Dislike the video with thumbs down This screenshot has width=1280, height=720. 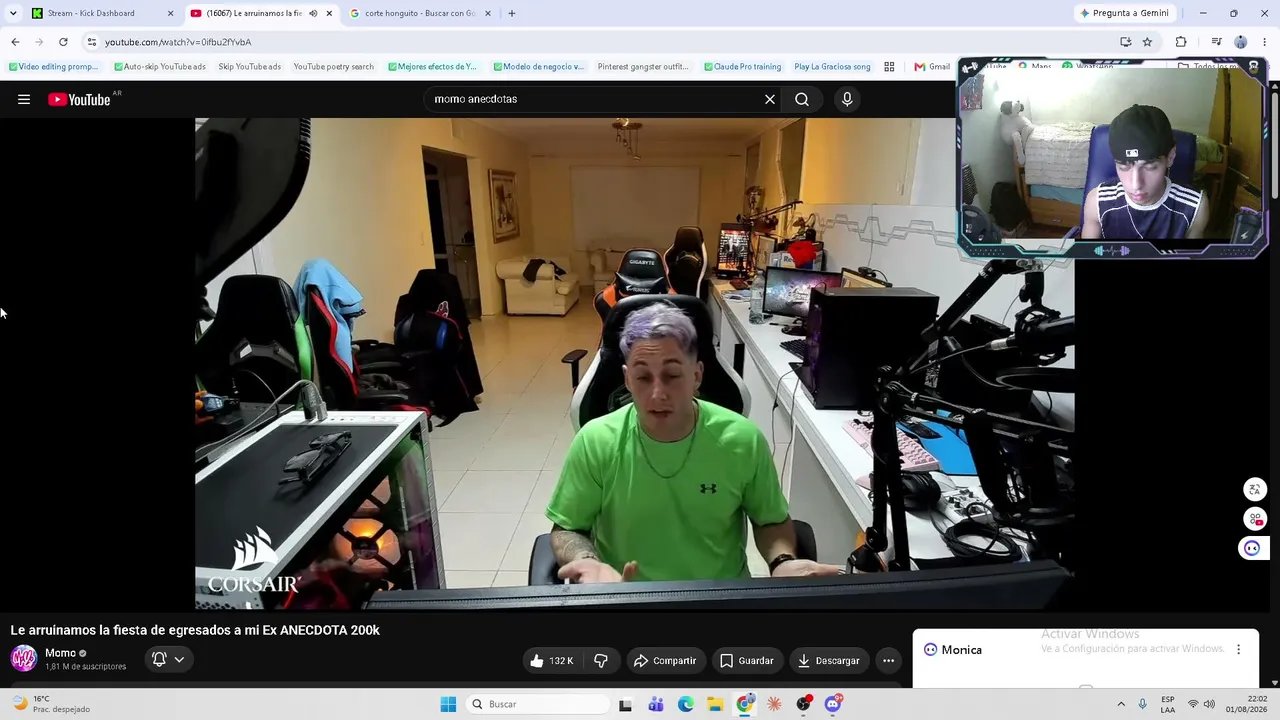[601, 660]
